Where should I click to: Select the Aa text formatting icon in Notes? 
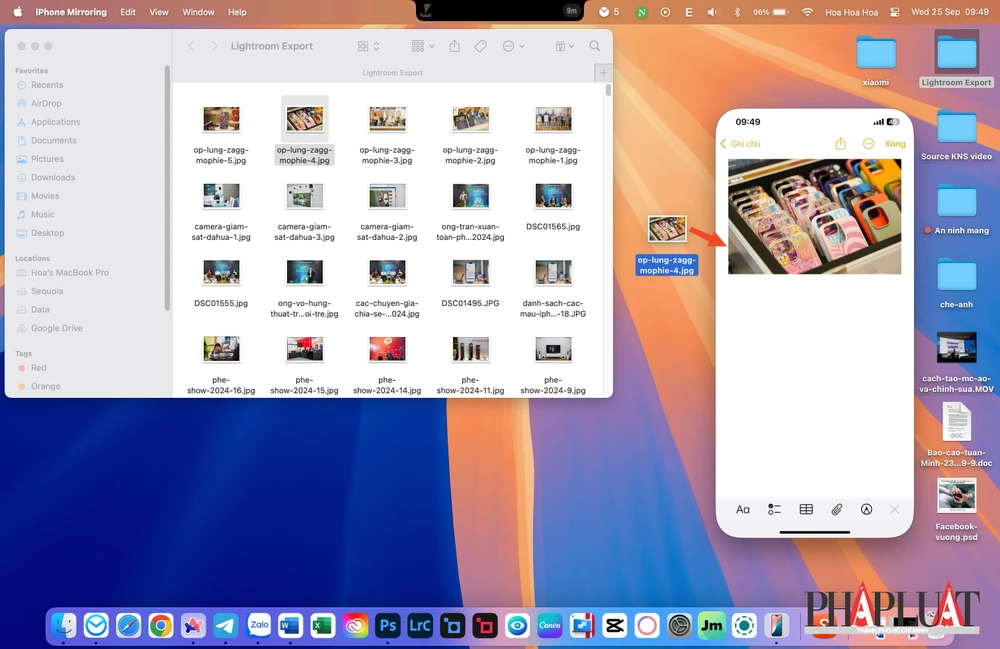[x=743, y=509]
